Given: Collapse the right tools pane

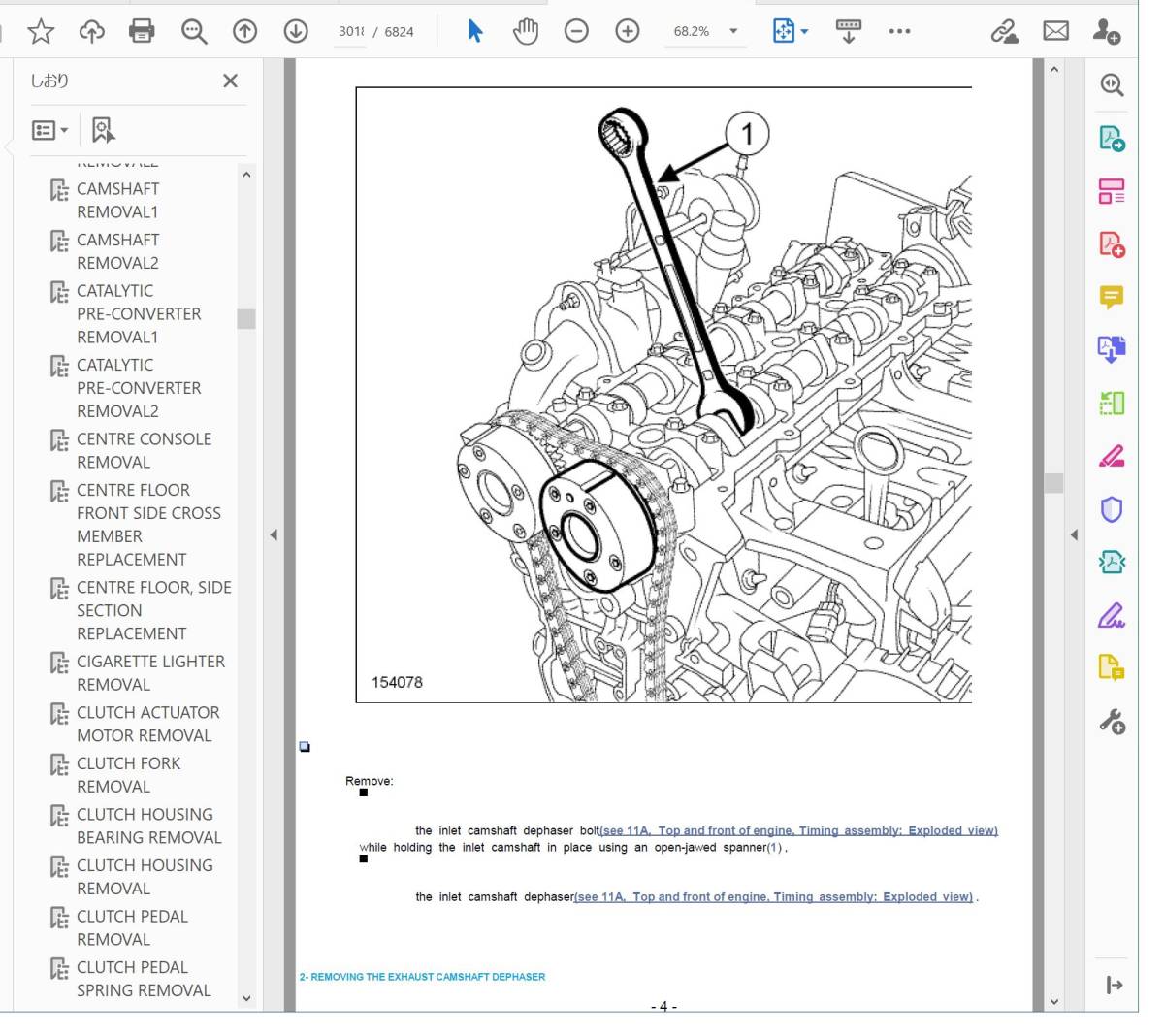Looking at the screenshot, I should pyautogui.click(x=1074, y=534).
